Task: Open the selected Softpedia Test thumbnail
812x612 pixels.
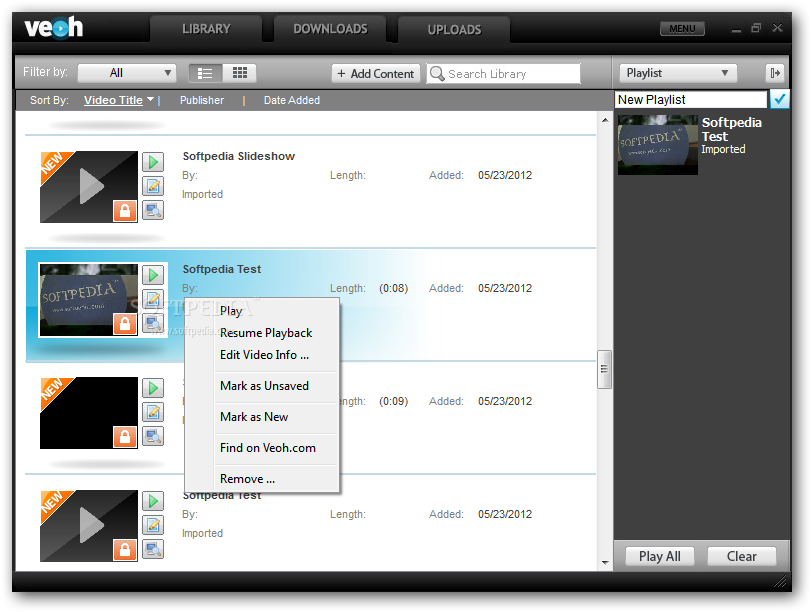Action: point(89,300)
